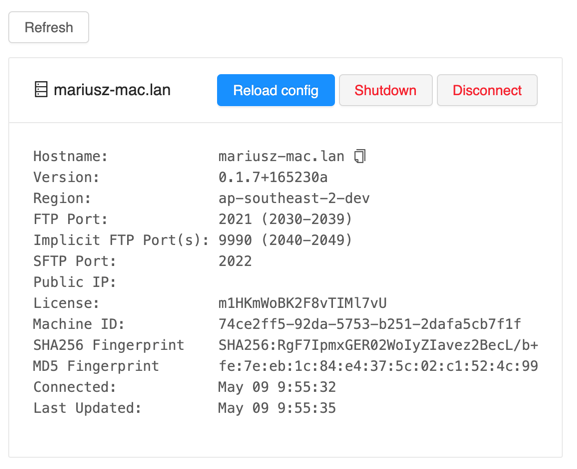Click the Machine ID value
This screenshot has width=577, height=469.
click(369, 324)
